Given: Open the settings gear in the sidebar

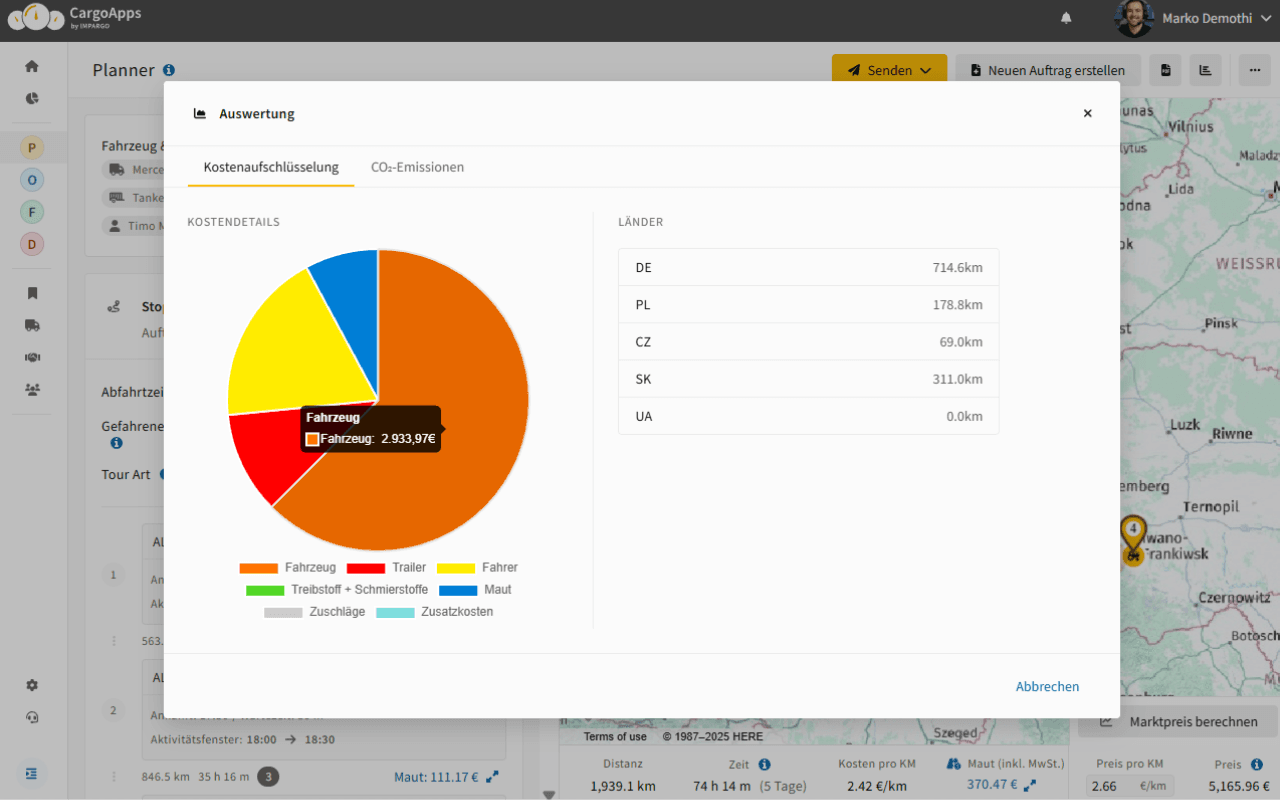Looking at the screenshot, I should [x=32, y=685].
